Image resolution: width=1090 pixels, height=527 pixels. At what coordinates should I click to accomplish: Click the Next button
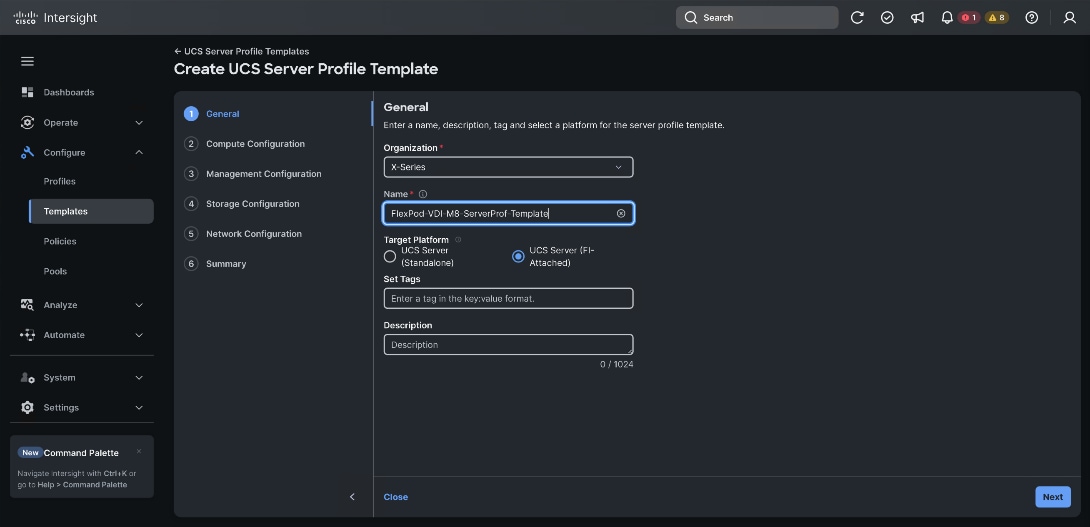(x=1052, y=496)
